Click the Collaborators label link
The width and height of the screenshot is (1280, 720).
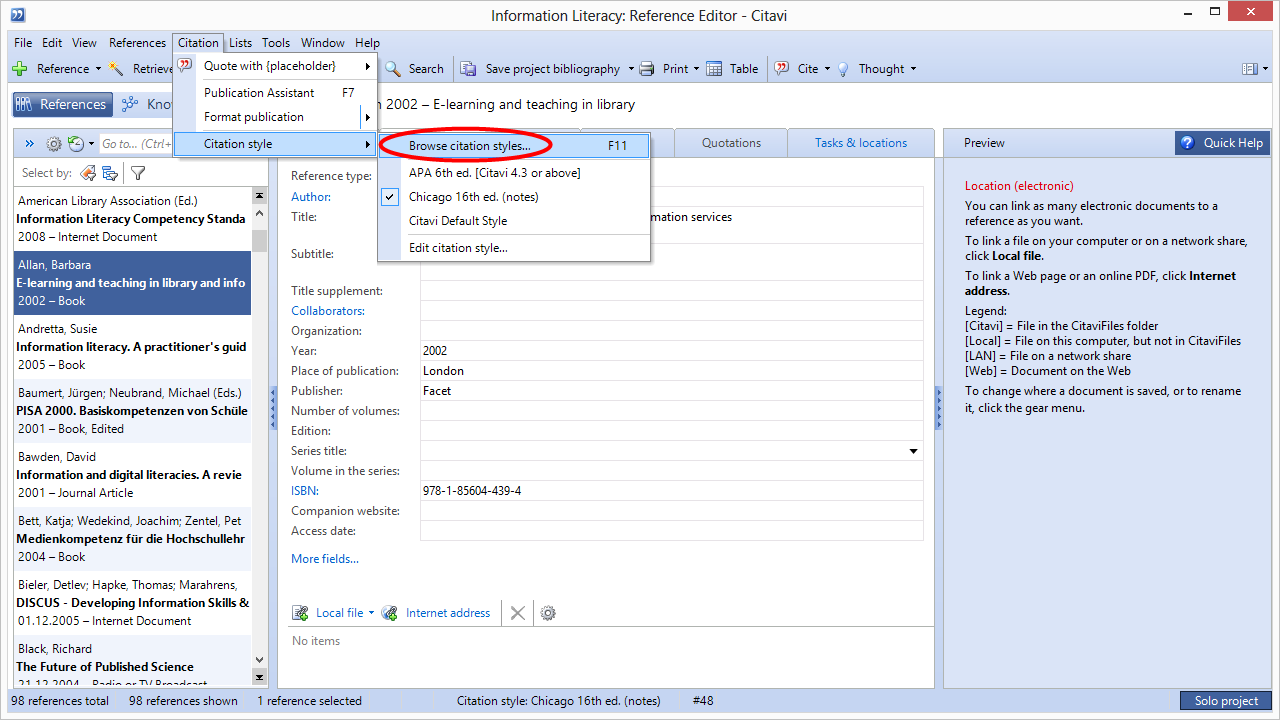click(x=328, y=311)
